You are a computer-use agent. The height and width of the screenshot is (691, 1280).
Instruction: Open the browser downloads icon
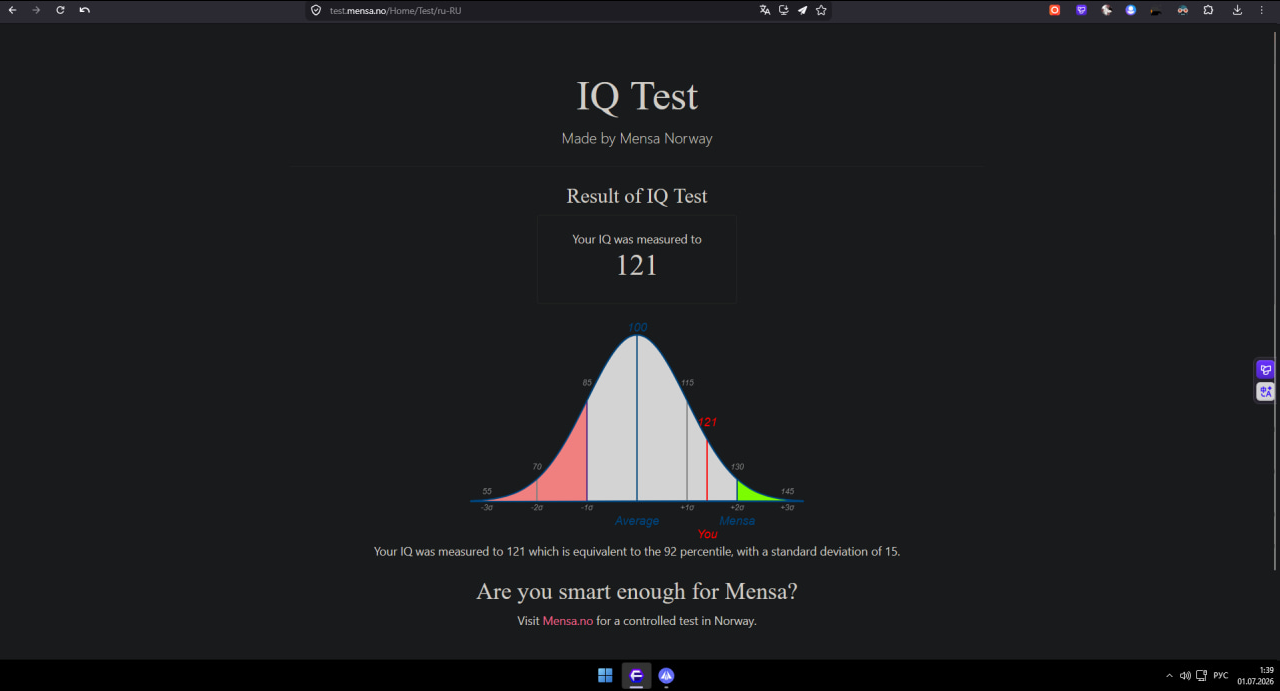(1237, 10)
